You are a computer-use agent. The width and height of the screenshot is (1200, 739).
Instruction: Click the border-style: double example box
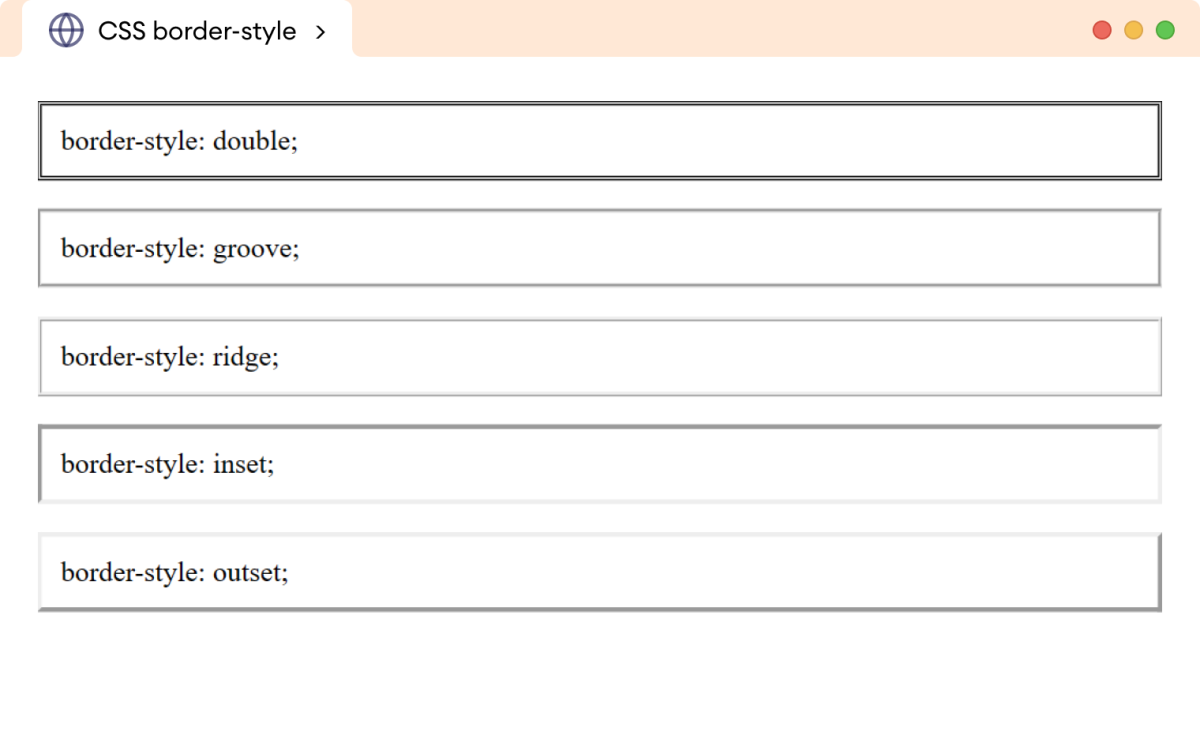600,140
